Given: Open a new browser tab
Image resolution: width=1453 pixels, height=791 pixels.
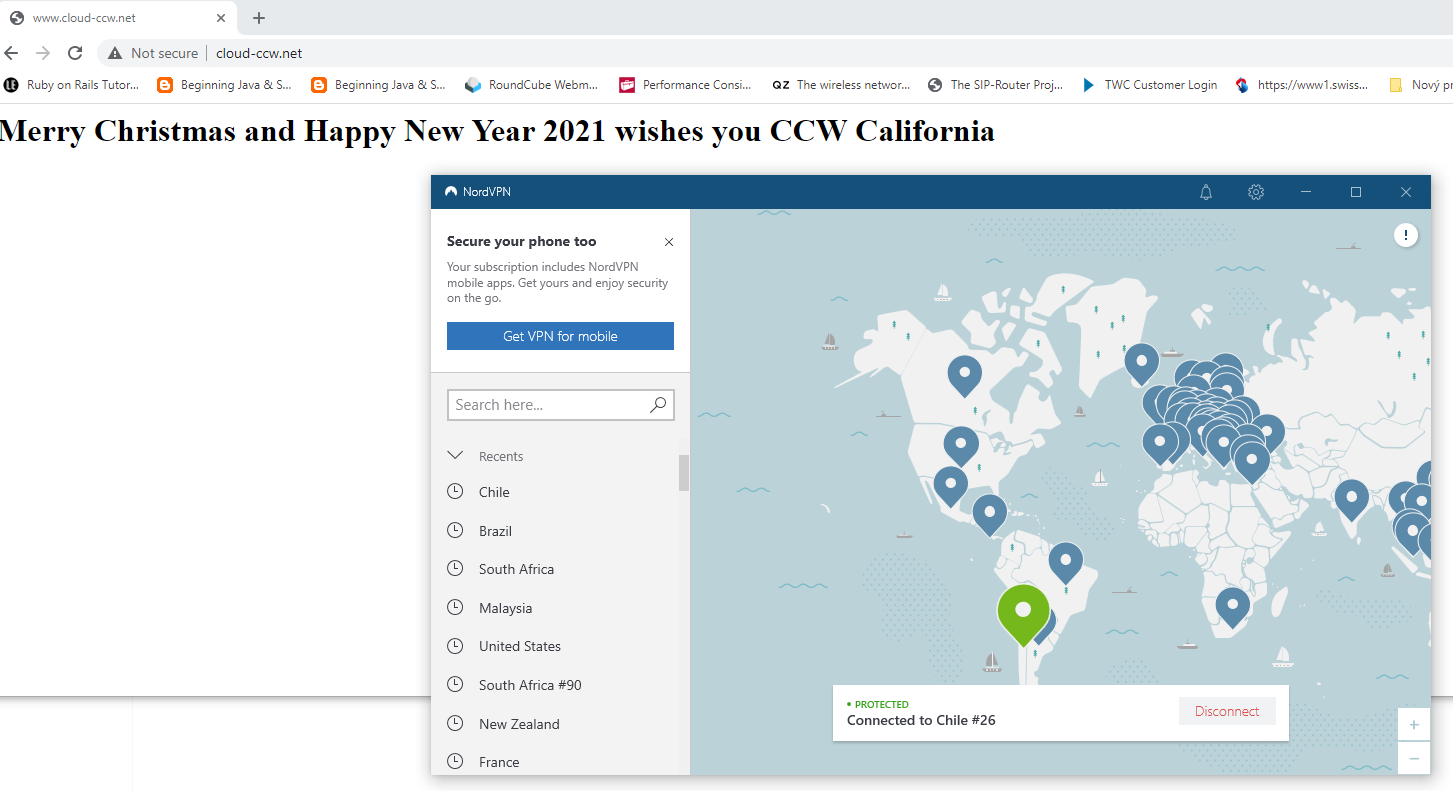Looking at the screenshot, I should tap(259, 18).
